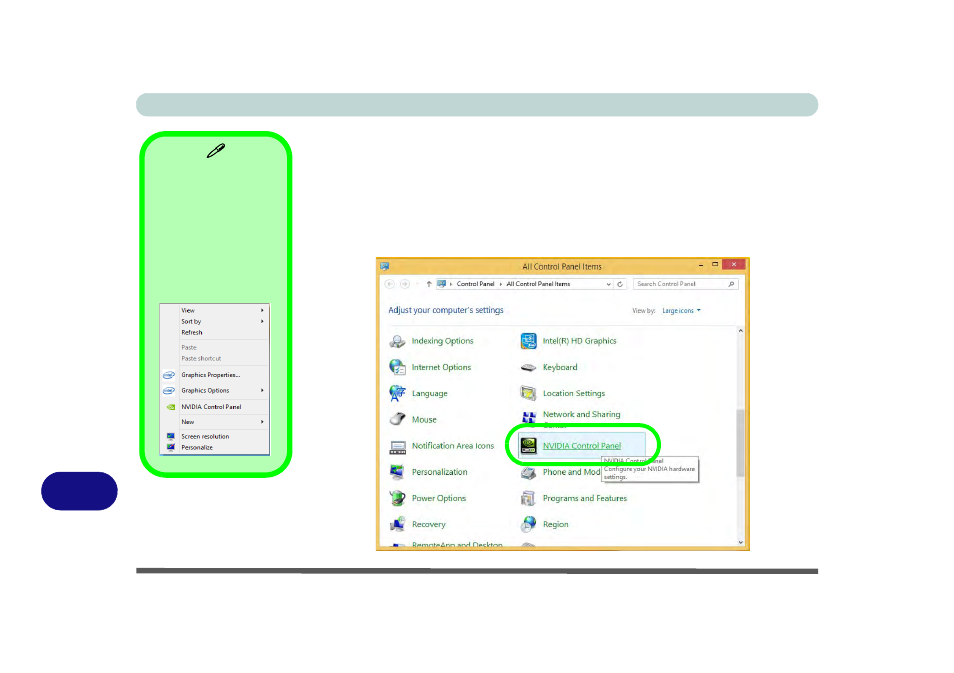Click the scrollbar up arrow
Viewport: 954px width, 673px height.
click(740, 331)
